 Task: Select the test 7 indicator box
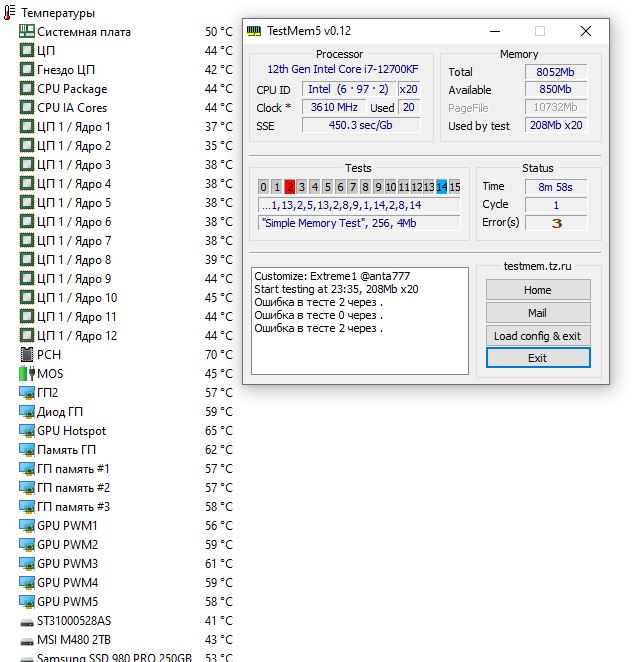pyautogui.click(x=353, y=187)
